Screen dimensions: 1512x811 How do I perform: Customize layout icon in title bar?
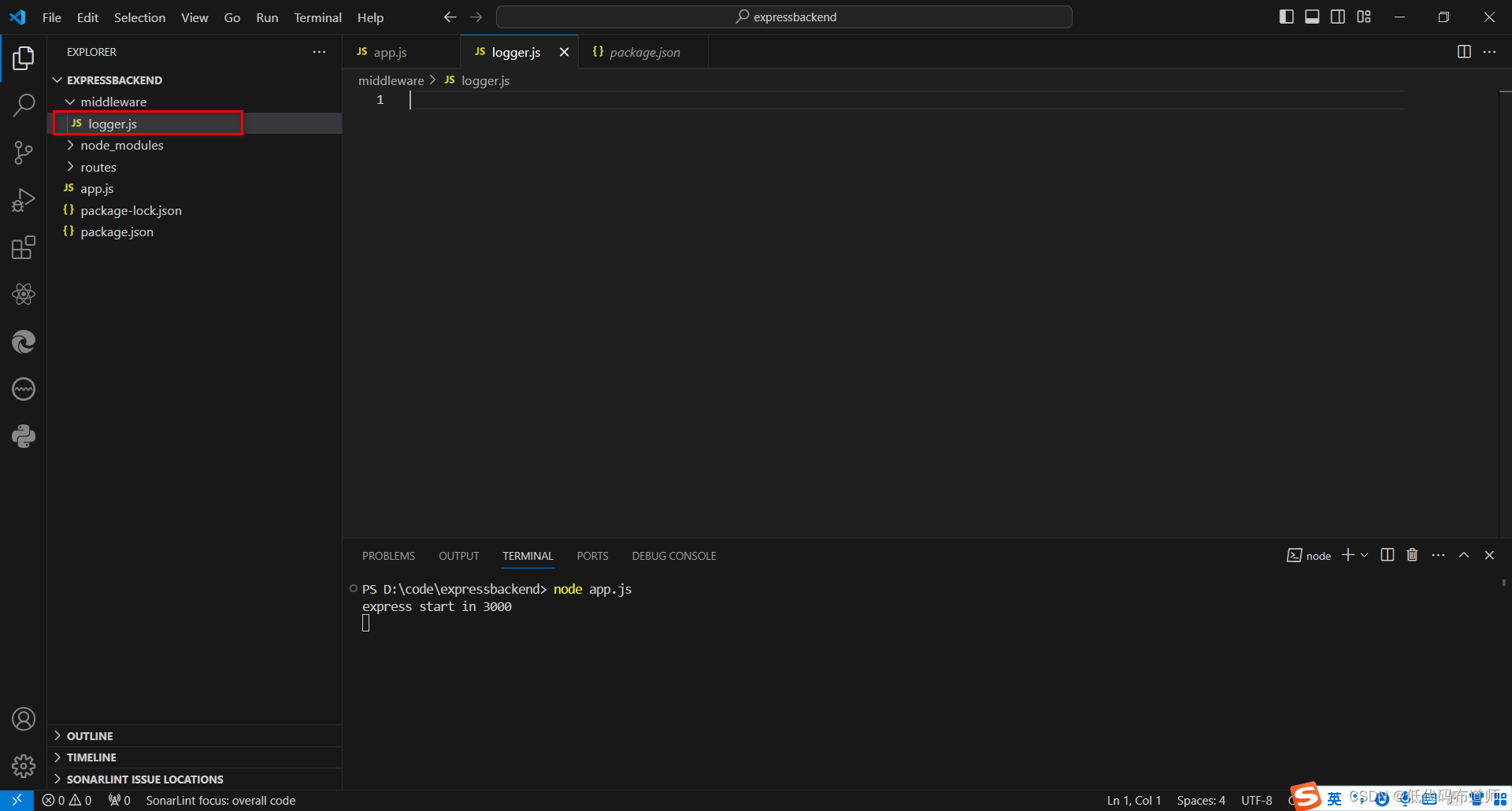pos(1364,17)
